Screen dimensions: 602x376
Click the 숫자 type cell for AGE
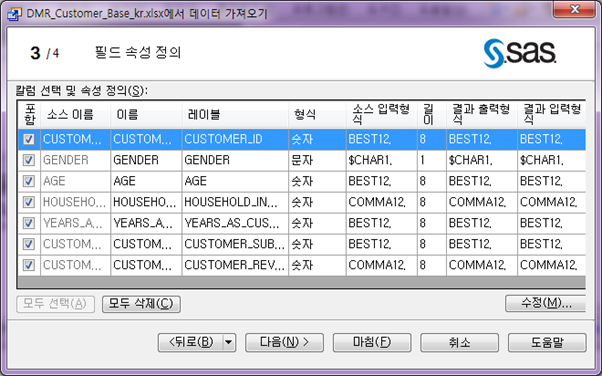[317, 181]
